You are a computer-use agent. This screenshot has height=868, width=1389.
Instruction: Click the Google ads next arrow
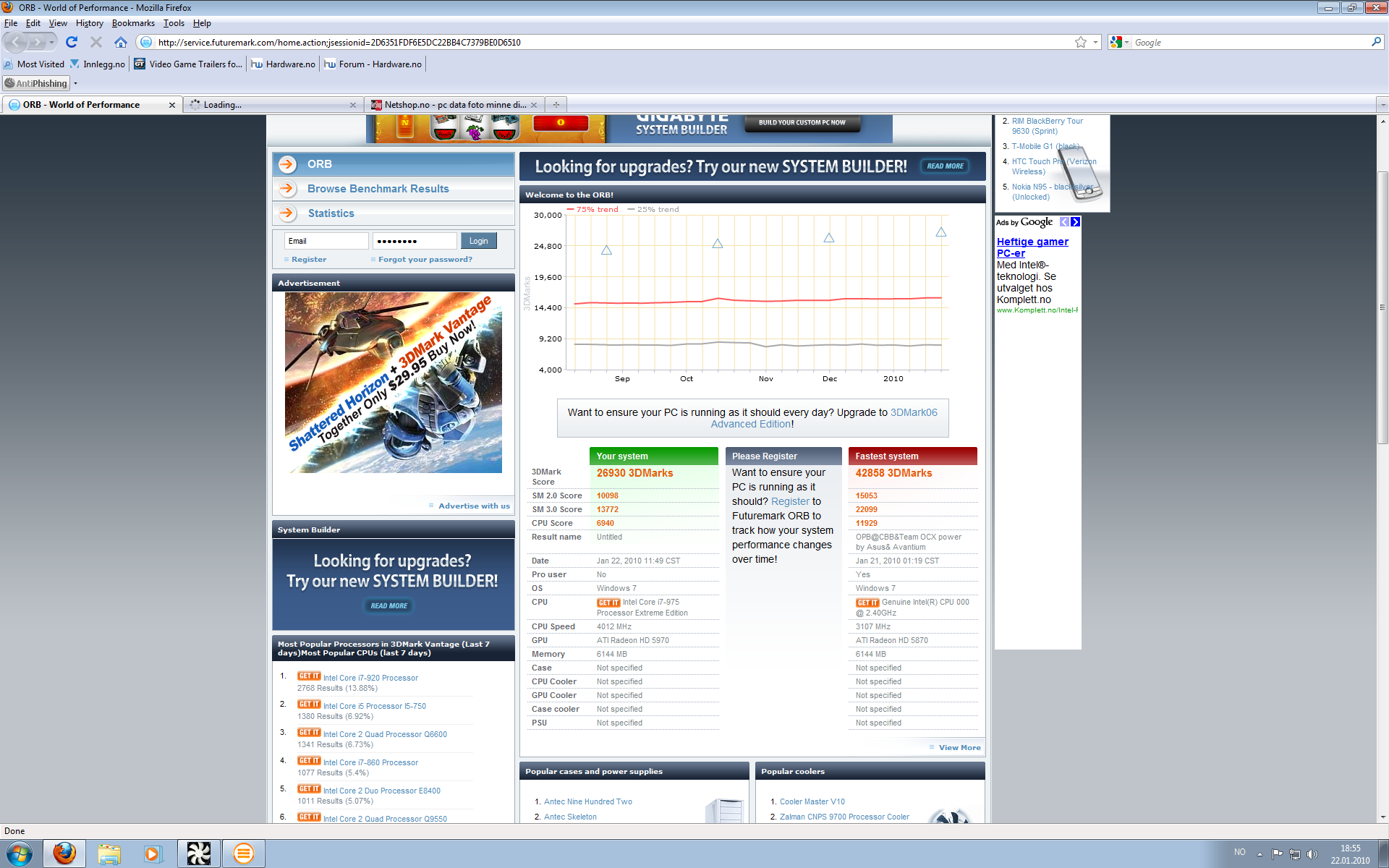pyautogui.click(x=1075, y=222)
